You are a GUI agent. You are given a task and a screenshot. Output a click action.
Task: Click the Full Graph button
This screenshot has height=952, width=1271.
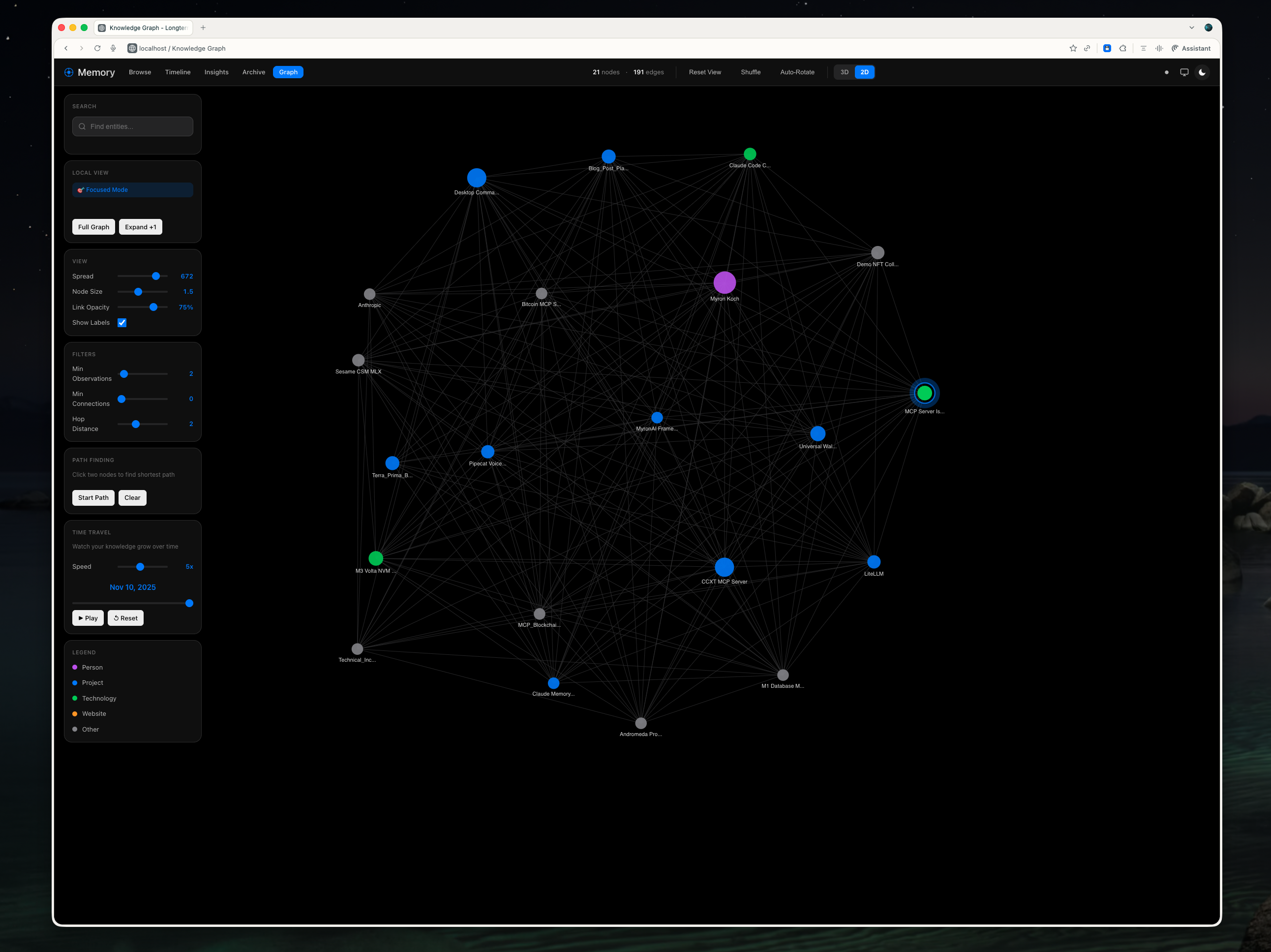[93, 226]
